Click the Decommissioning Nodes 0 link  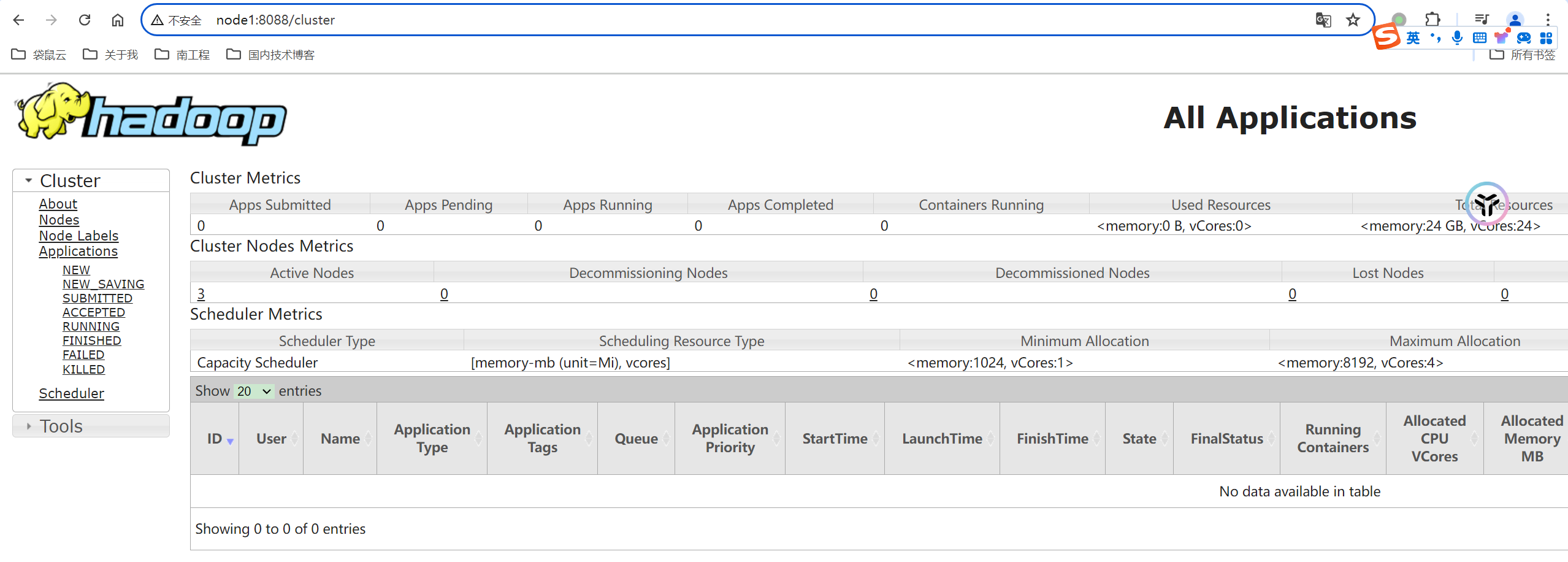click(444, 294)
